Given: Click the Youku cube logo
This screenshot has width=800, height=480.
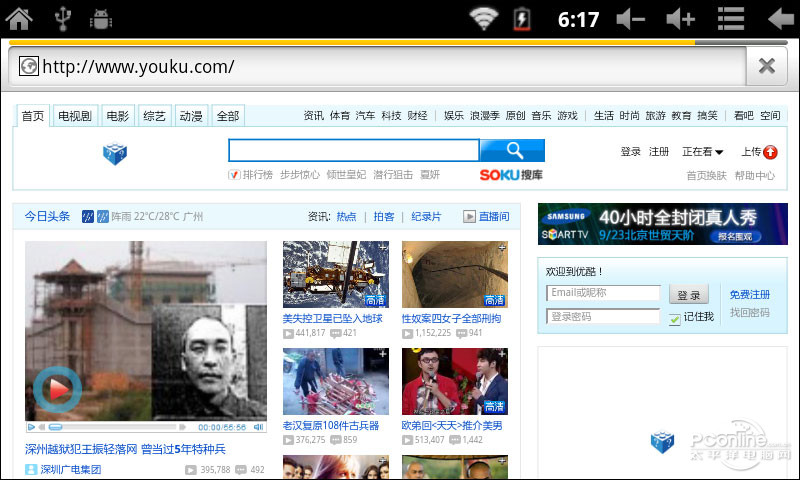Looking at the screenshot, I should [x=115, y=154].
